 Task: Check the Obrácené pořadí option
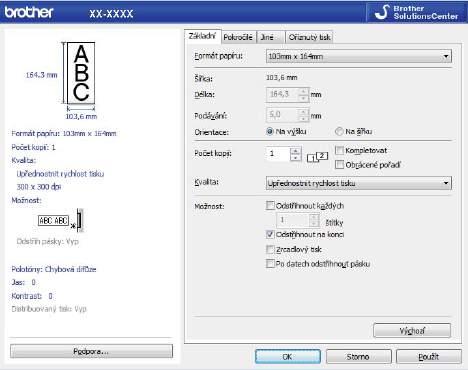[339, 164]
